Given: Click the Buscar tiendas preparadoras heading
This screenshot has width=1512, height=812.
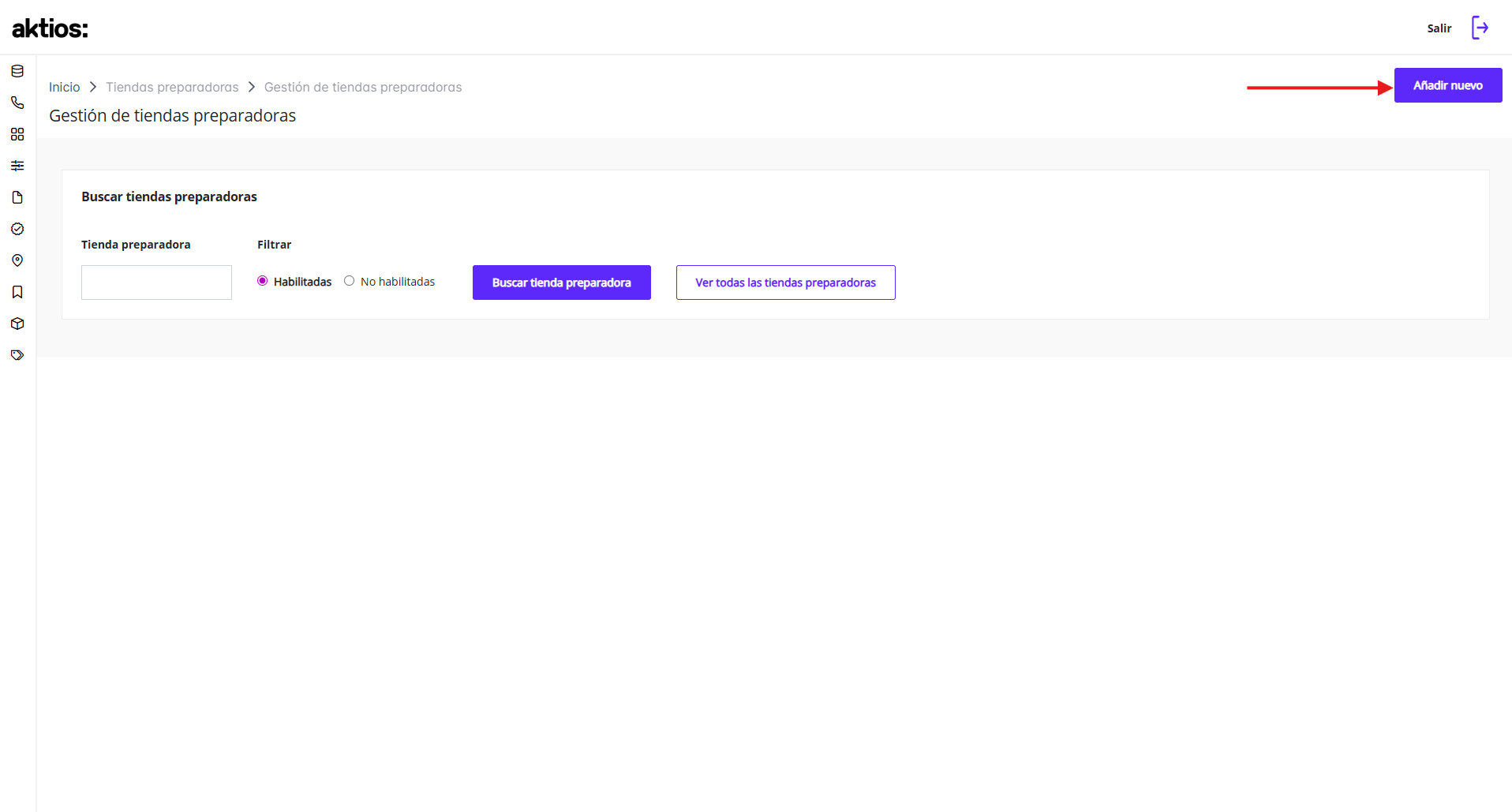Looking at the screenshot, I should click(x=169, y=196).
